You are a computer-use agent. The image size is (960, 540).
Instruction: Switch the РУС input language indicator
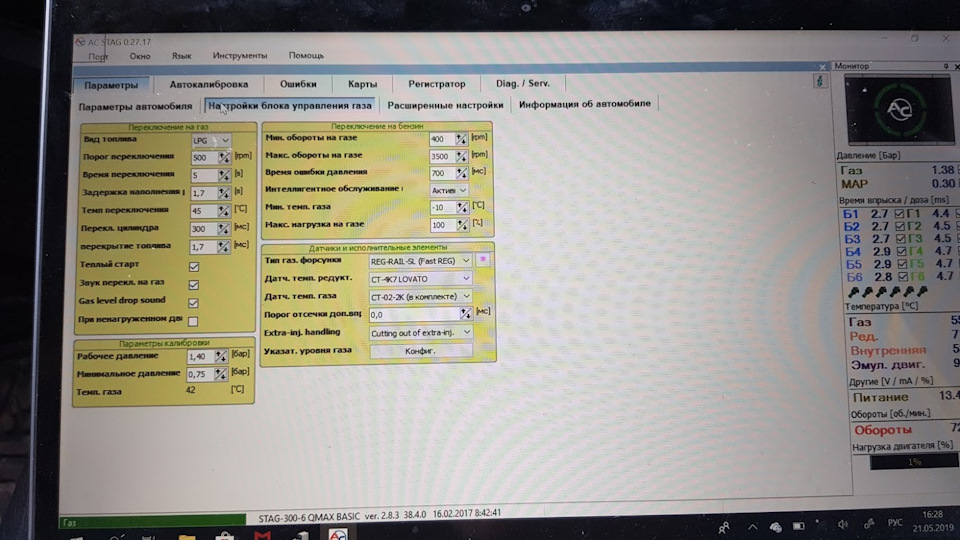894,522
